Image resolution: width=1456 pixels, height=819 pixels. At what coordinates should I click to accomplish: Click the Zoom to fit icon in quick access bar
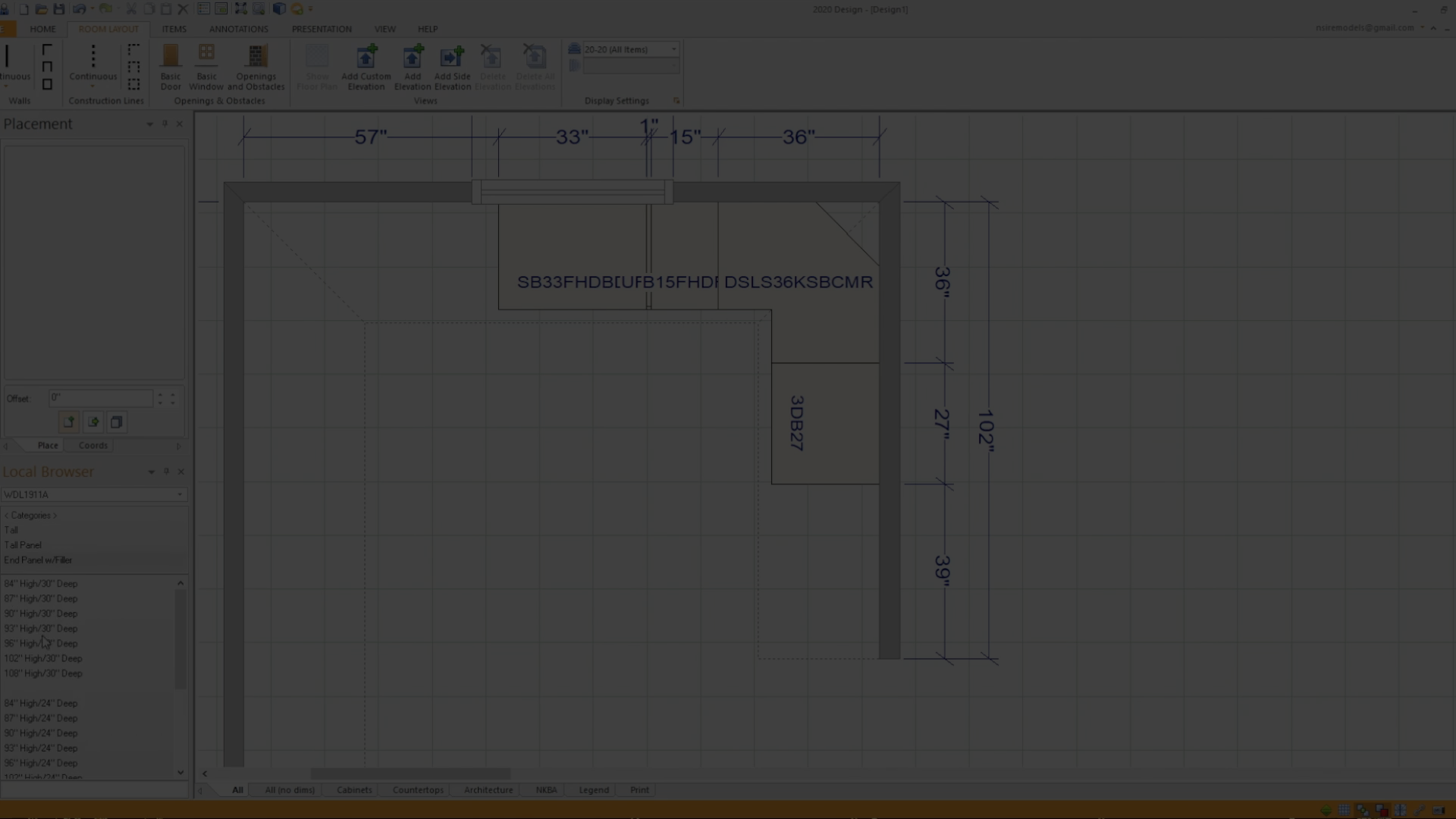coord(240,9)
